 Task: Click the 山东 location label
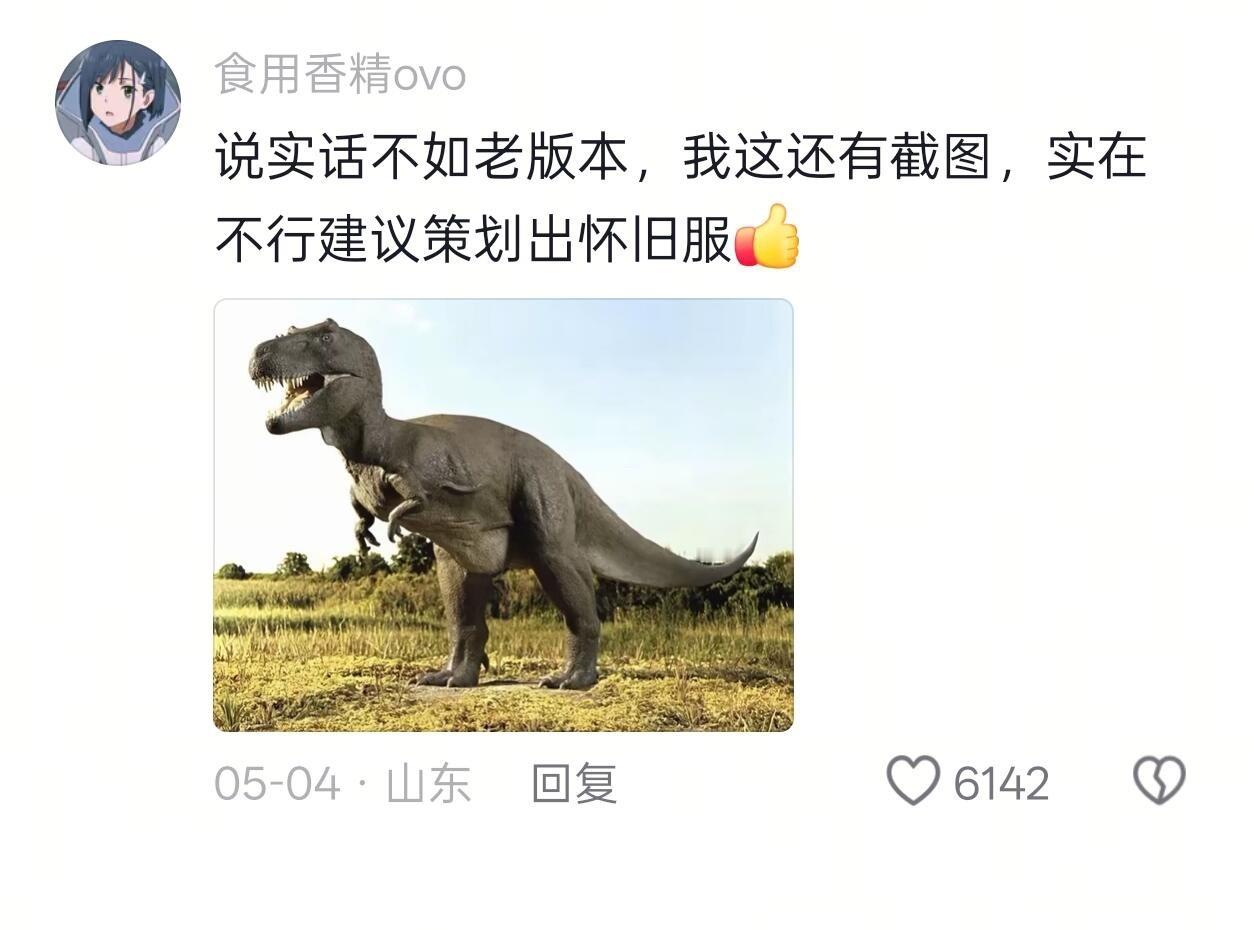click(428, 783)
